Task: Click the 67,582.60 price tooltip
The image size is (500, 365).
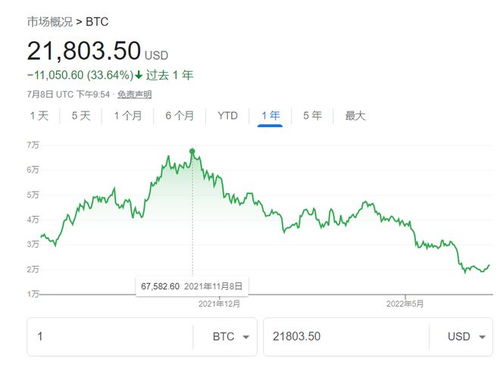Action: pos(192,286)
